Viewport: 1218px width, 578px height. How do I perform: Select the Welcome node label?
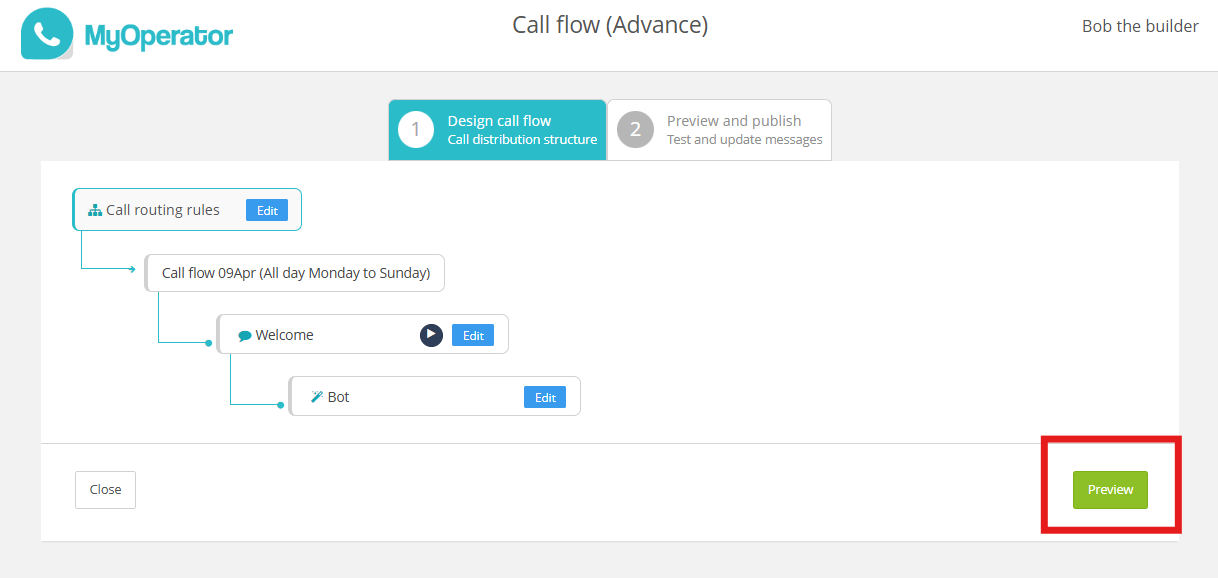285,335
